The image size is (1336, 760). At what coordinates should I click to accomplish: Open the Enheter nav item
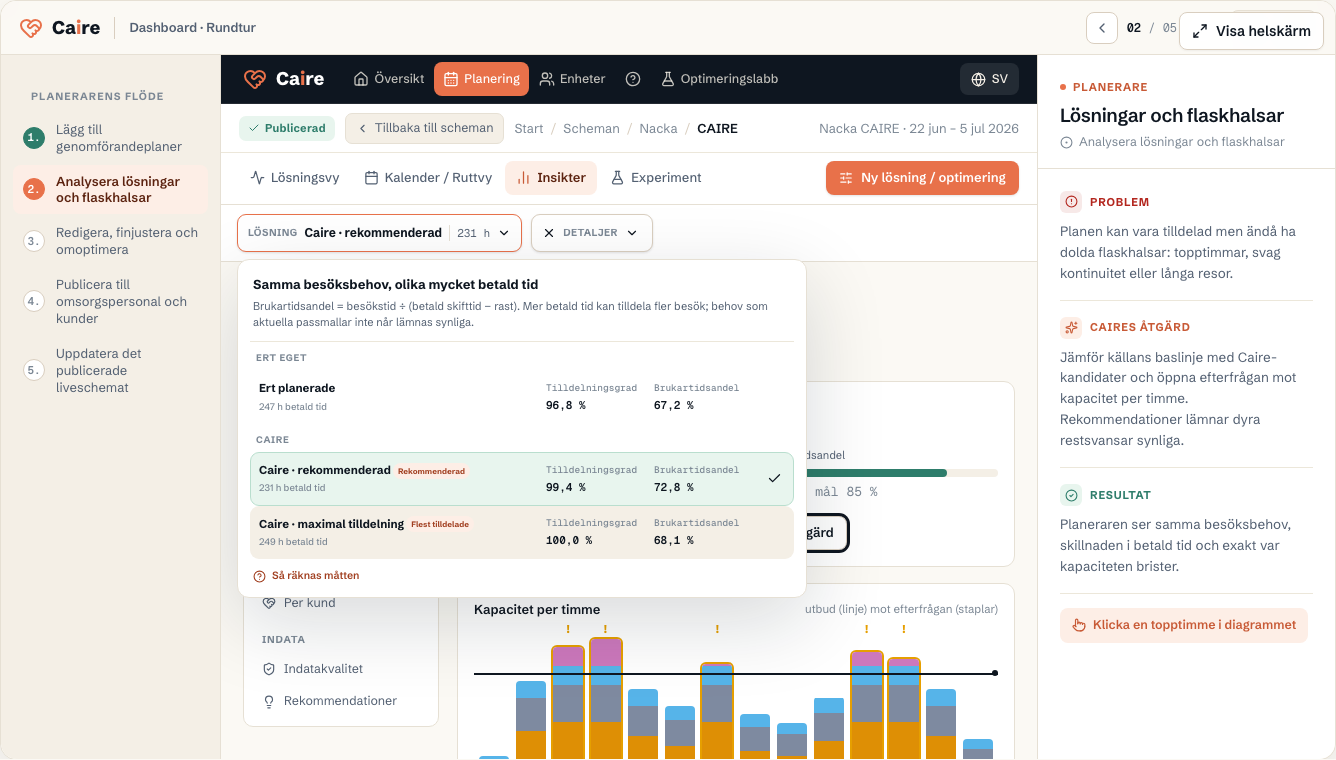click(572, 79)
